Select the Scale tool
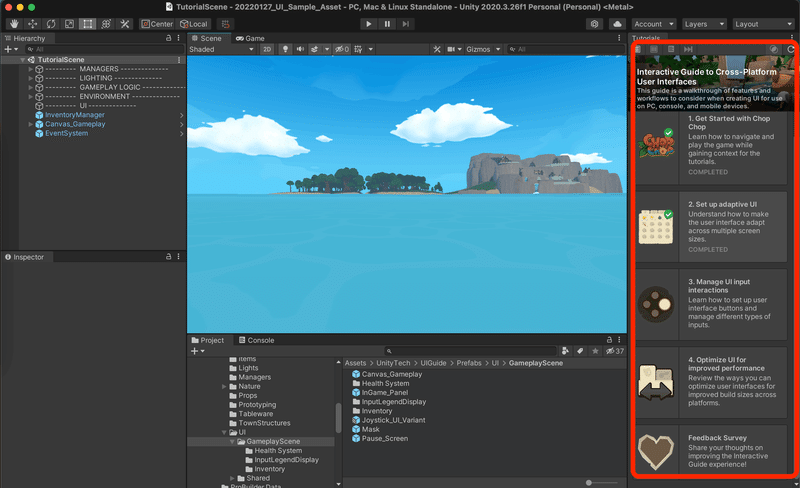Screen dimensions: 800x488 [69, 24]
